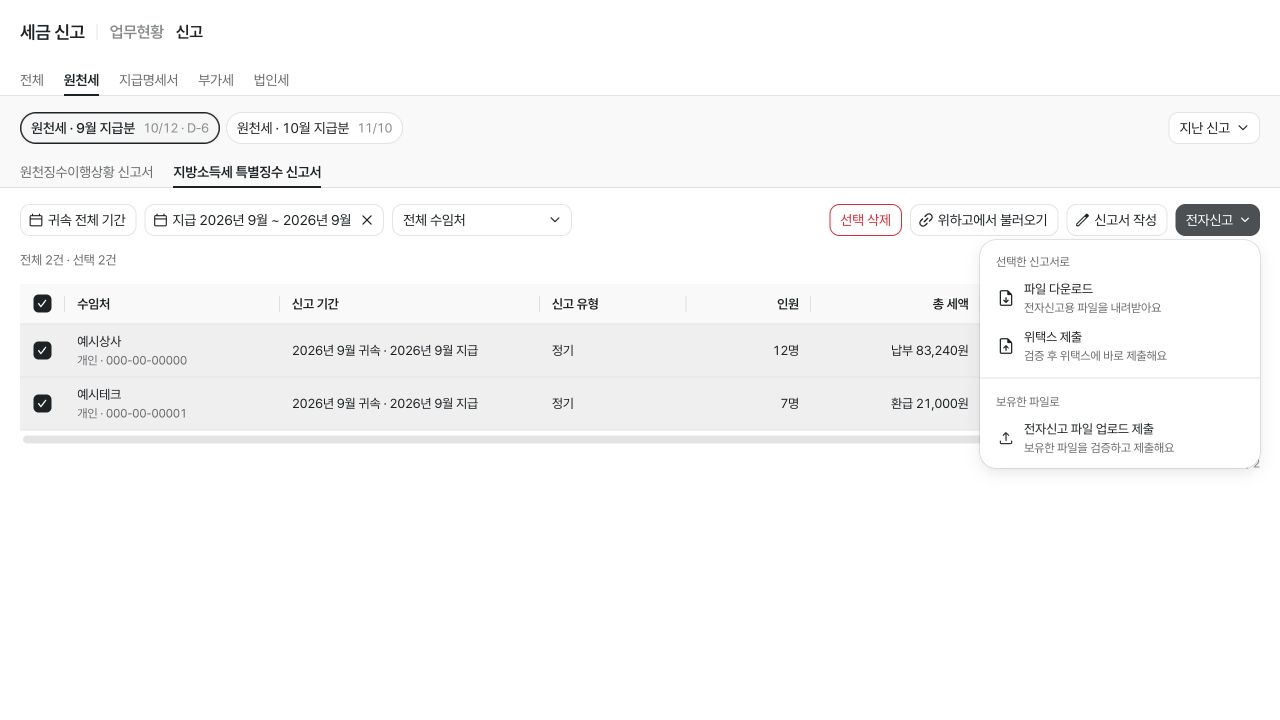1280x720 pixels.
Task: Click the 환급 21,000원 amount cell
Action: pyautogui.click(x=930, y=404)
